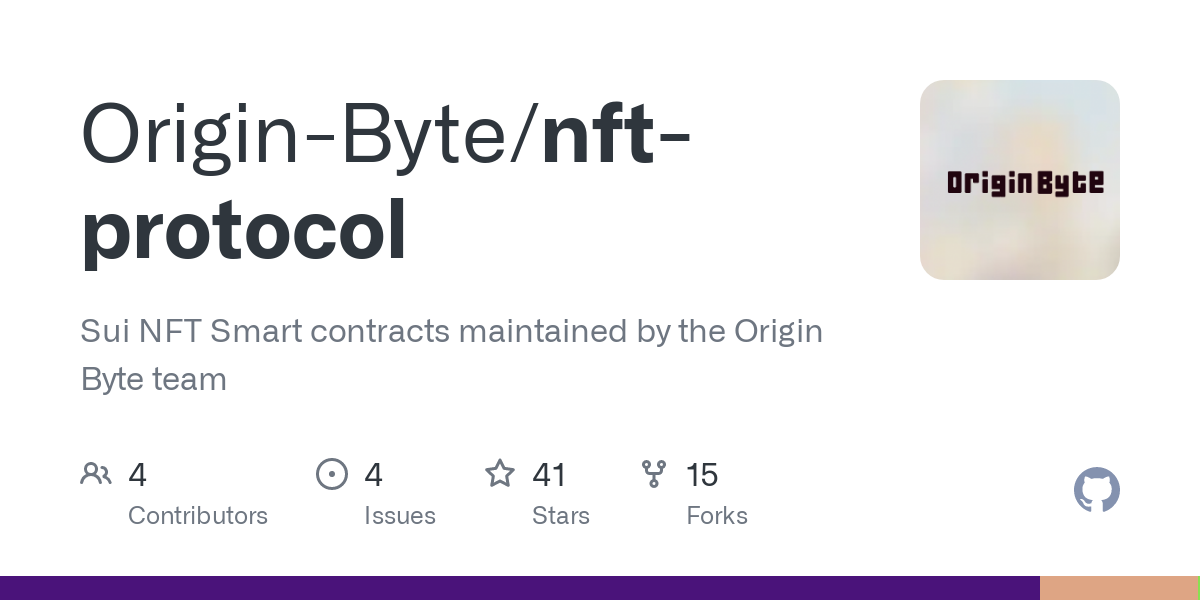Open the Contributors label
This screenshot has height=600, width=1200.
[x=198, y=516]
